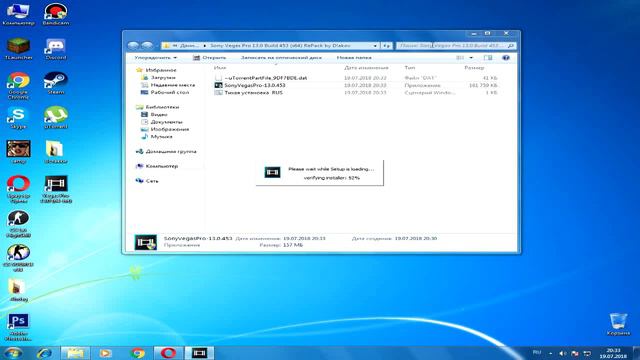The image size is (640, 360).
Task: Toggle the preview pane icon
Action: 488,58
